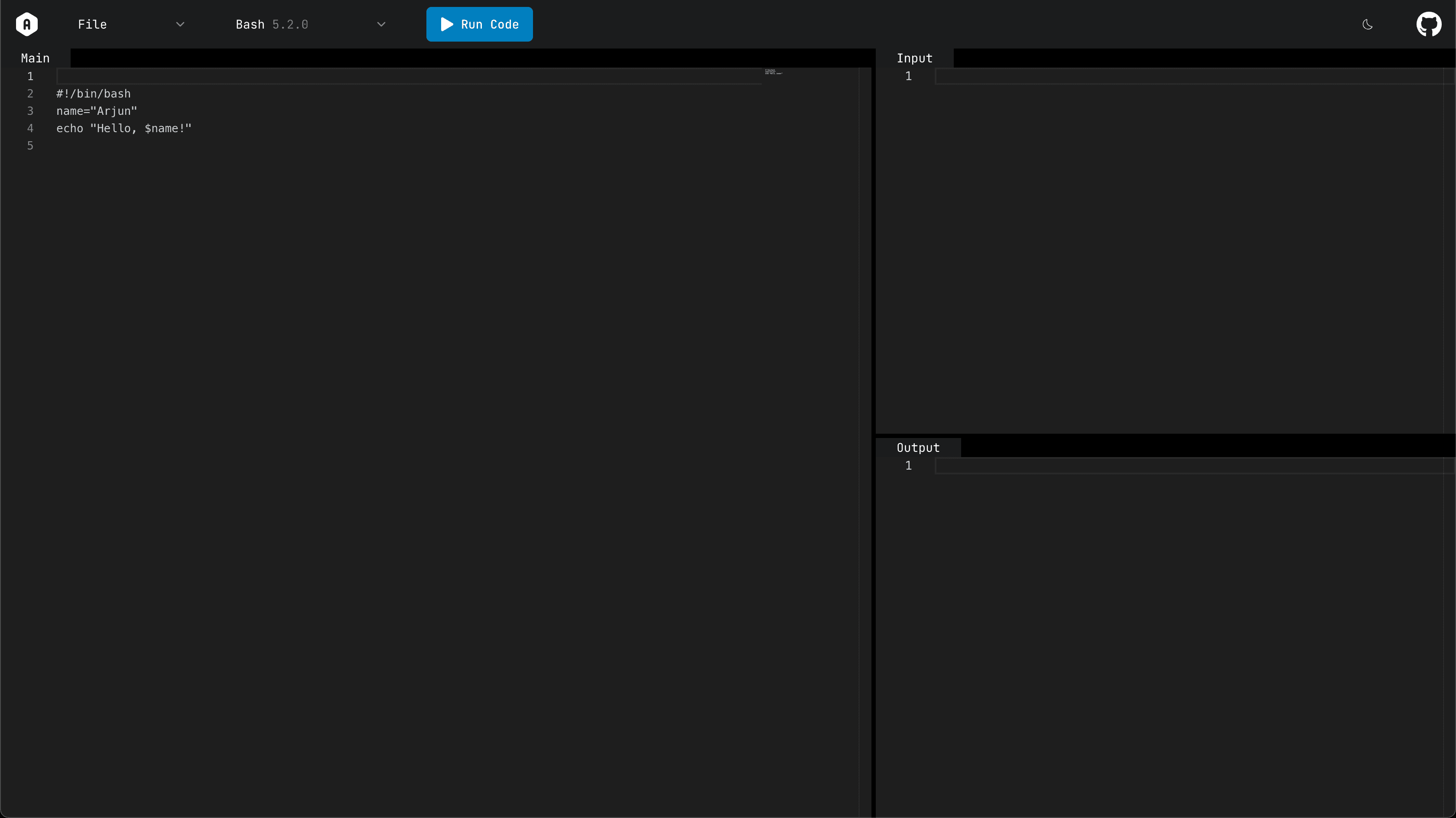Click the Run Code button
1456x818 pixels.
(x=479, y=24)
